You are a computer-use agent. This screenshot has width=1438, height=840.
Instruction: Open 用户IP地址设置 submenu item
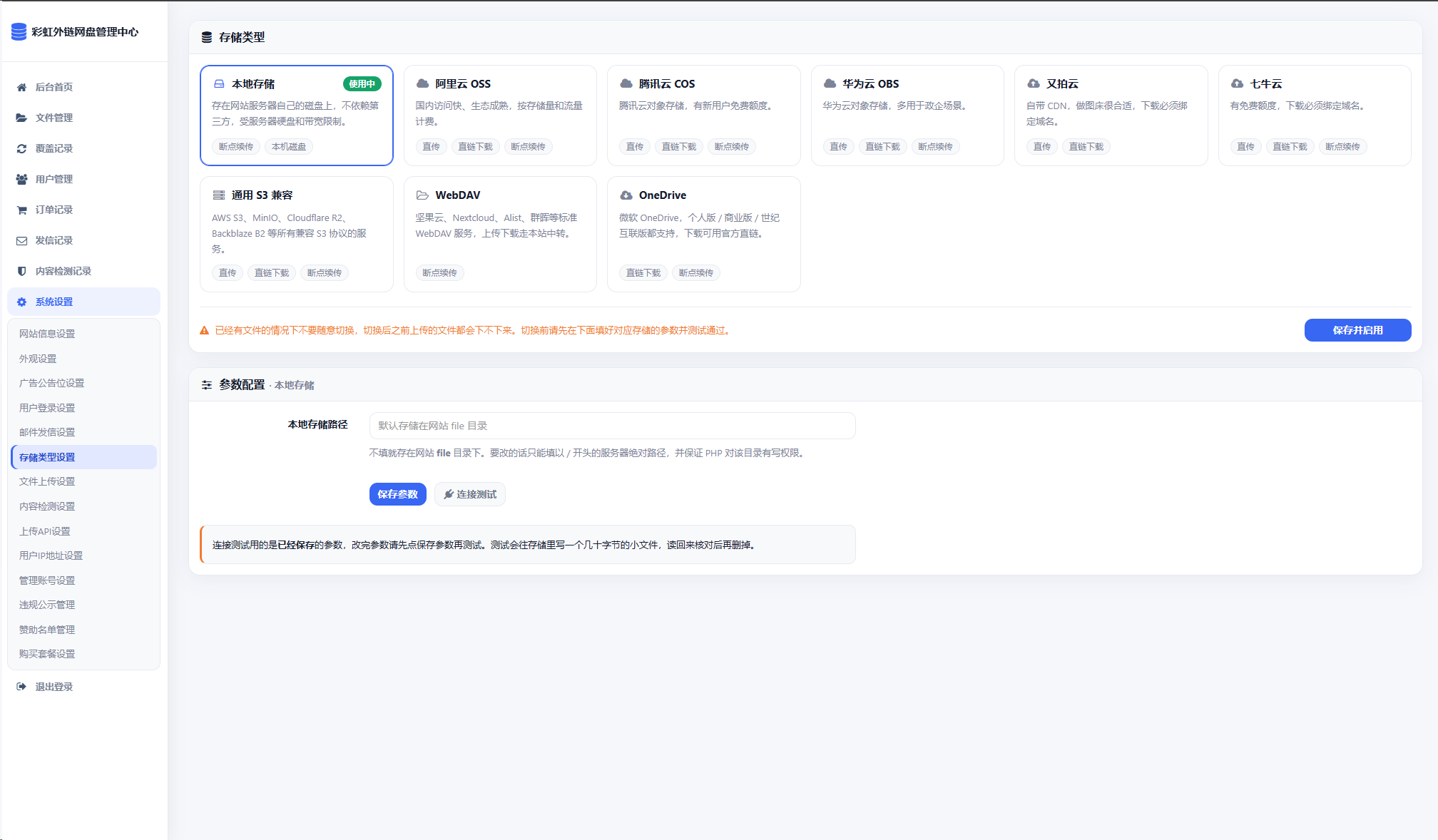(84, 555)
